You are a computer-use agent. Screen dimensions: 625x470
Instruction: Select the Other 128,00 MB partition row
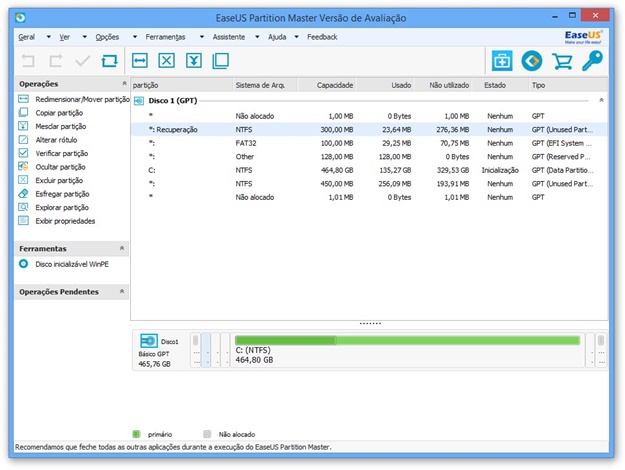coord(369,157)
